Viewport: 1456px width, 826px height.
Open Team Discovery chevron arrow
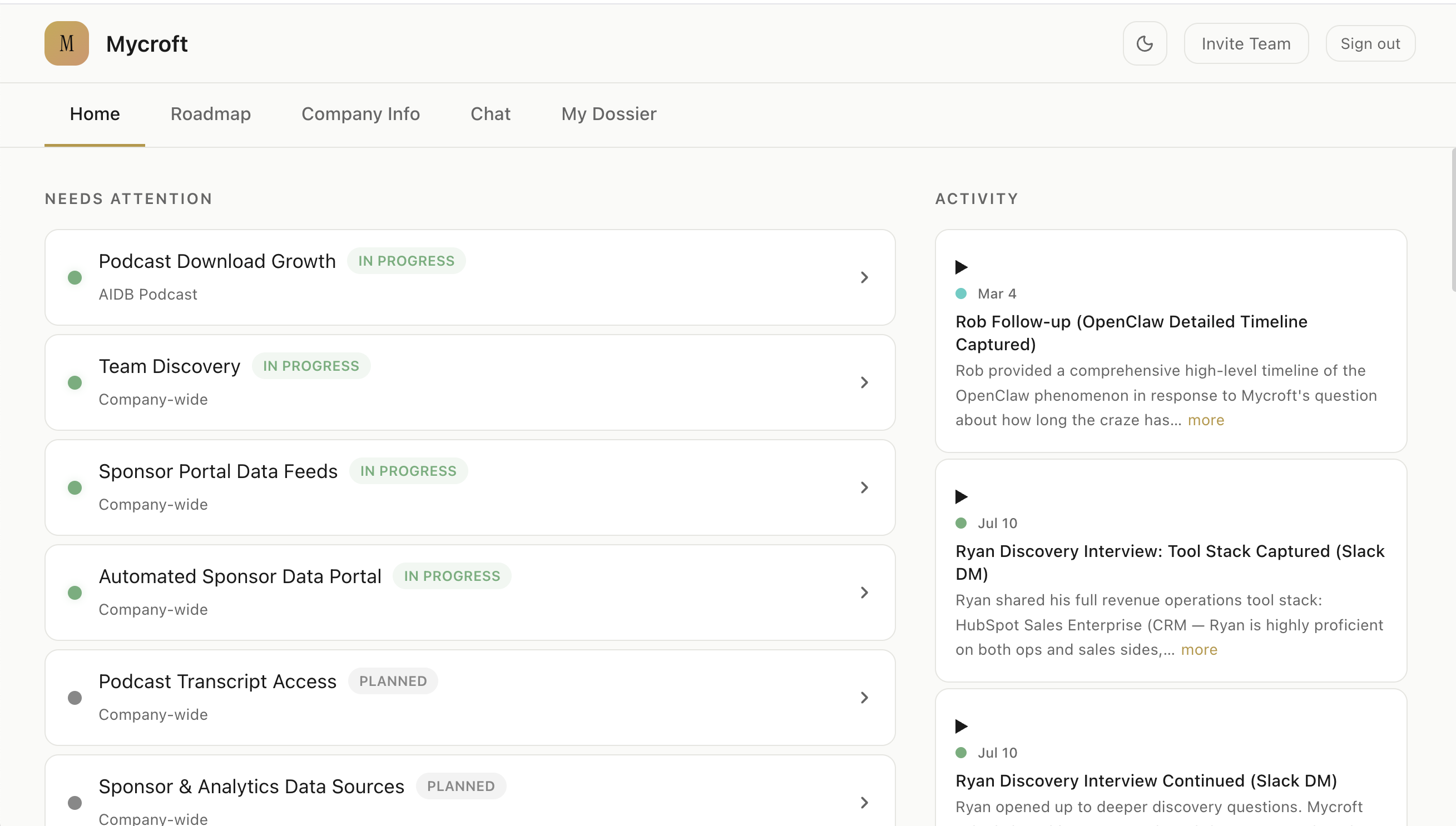pos(864,382)
